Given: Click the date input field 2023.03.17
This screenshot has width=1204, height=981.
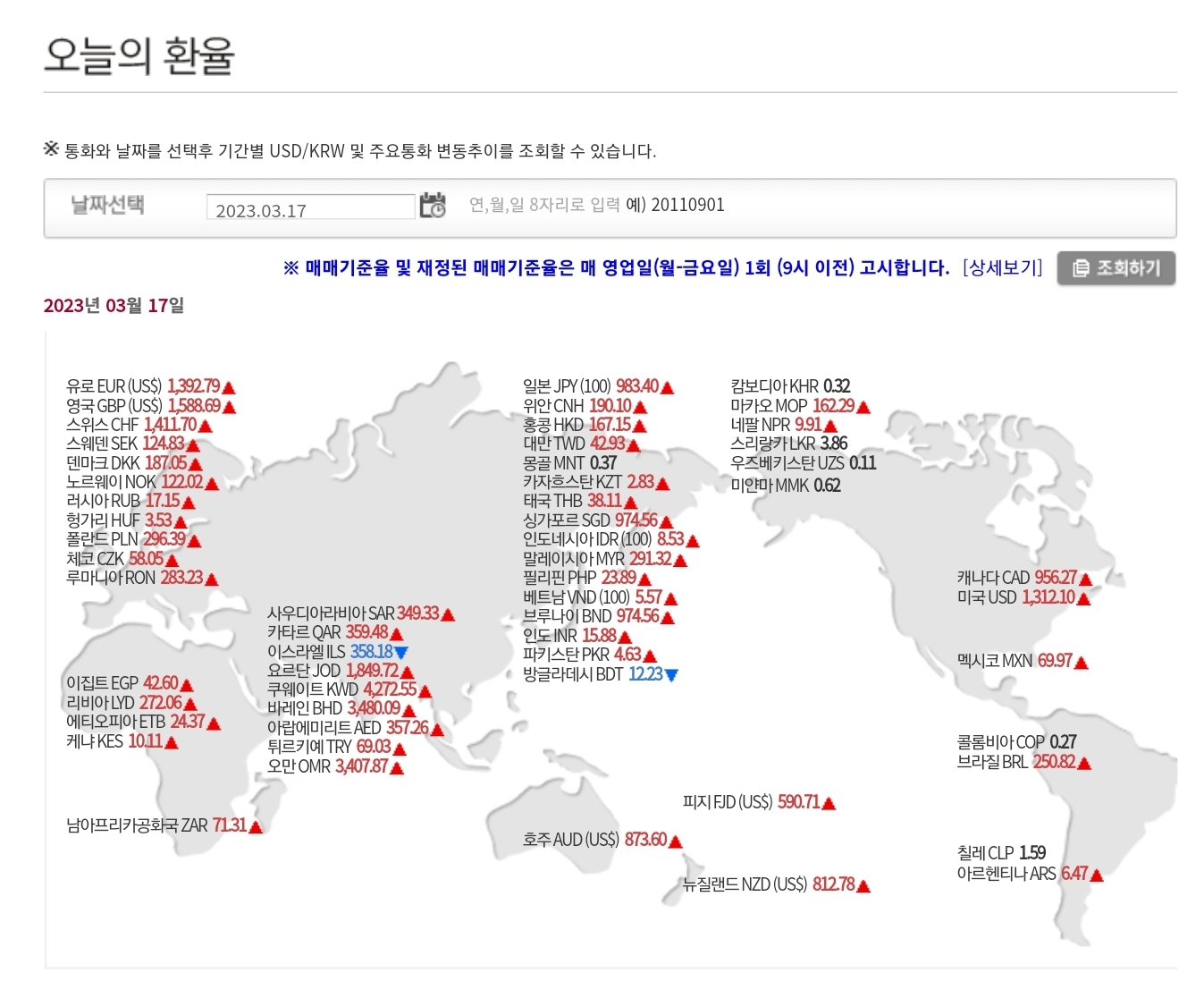Looking at the screenshot, I should [x=310, y=208].
